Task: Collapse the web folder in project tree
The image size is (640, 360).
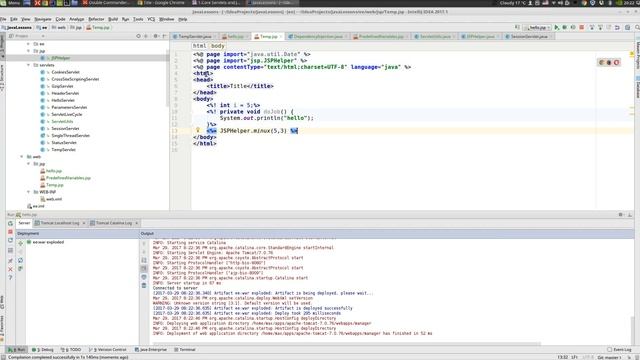Action: point(22,157)
